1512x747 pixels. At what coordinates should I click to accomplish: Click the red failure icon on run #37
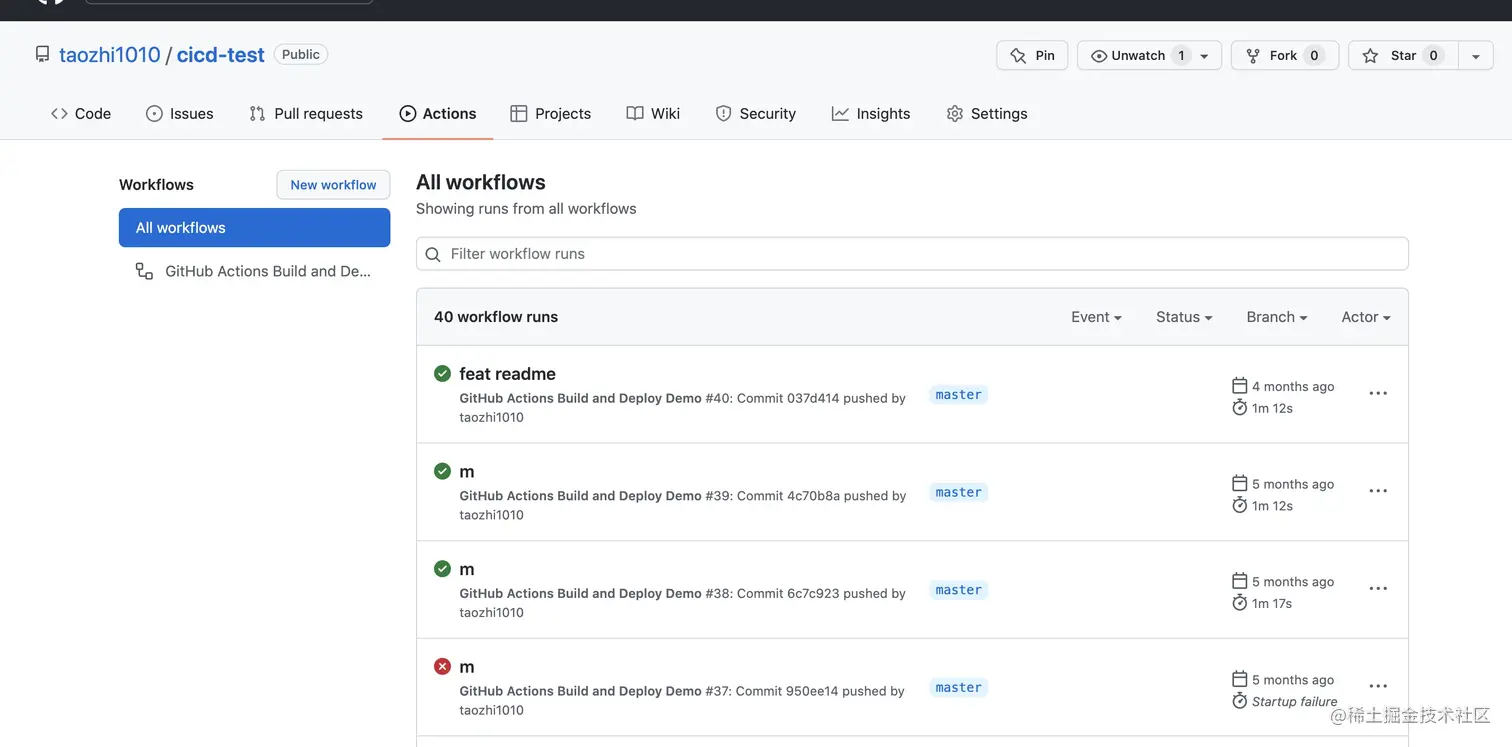(442, 667)
